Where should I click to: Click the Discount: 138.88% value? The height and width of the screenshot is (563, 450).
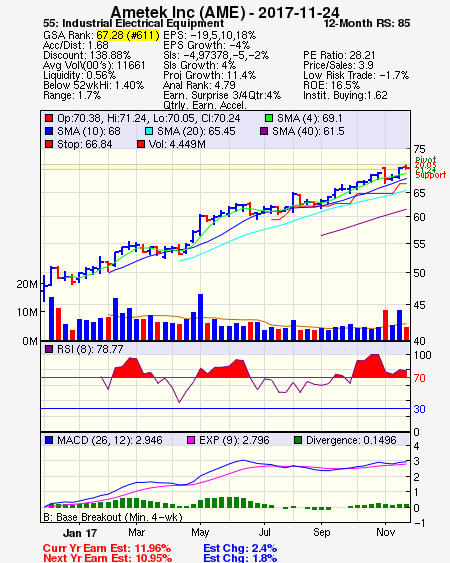(87, 55)
